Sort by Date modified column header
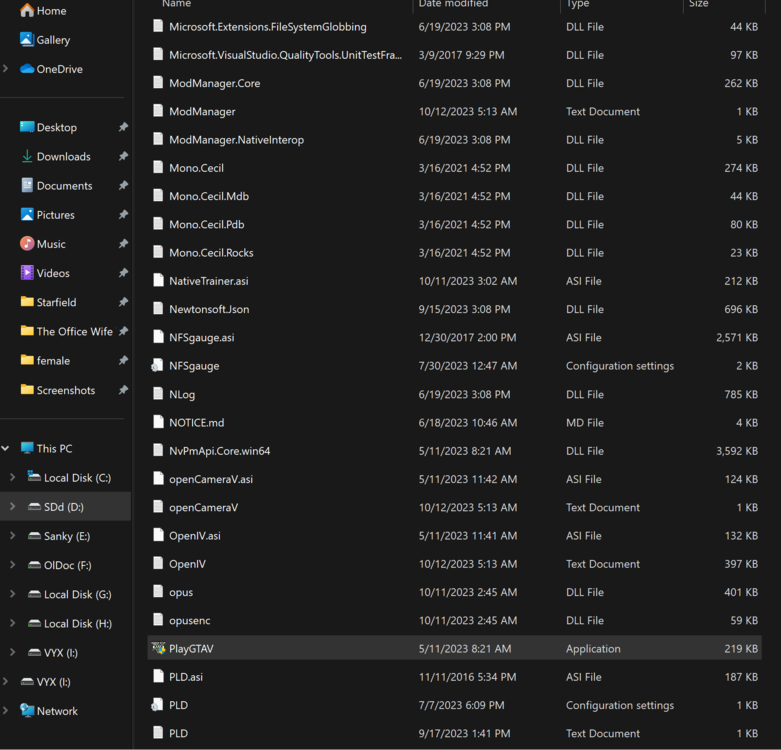The image size is (781, 750). (x=453, y=3)
